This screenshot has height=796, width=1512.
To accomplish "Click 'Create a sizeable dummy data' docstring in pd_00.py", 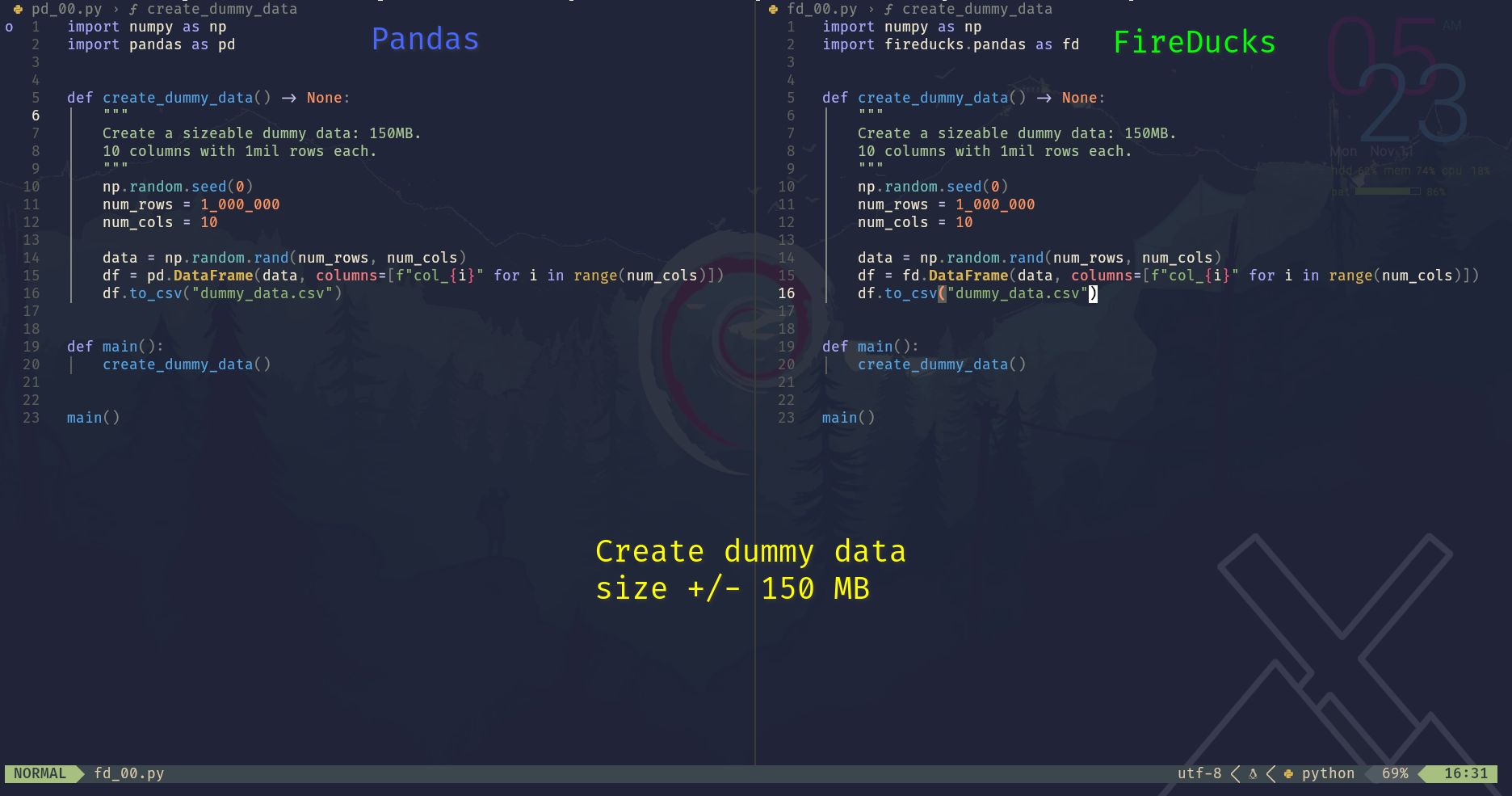I will tap(262, 133).
